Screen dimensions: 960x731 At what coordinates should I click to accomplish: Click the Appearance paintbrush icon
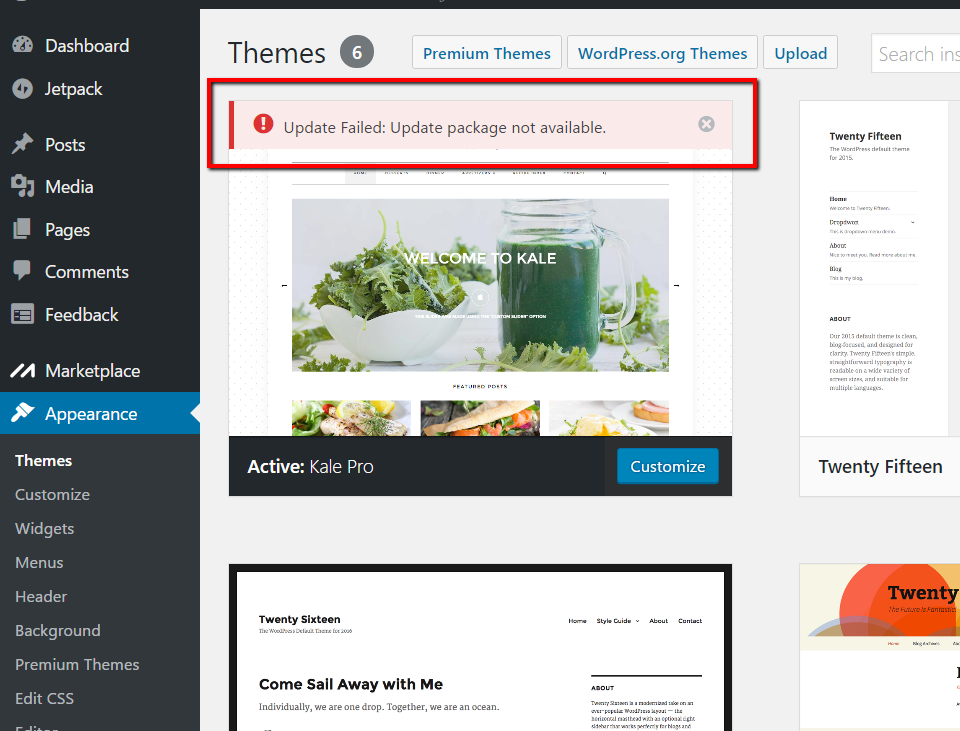tap(23, 413)
